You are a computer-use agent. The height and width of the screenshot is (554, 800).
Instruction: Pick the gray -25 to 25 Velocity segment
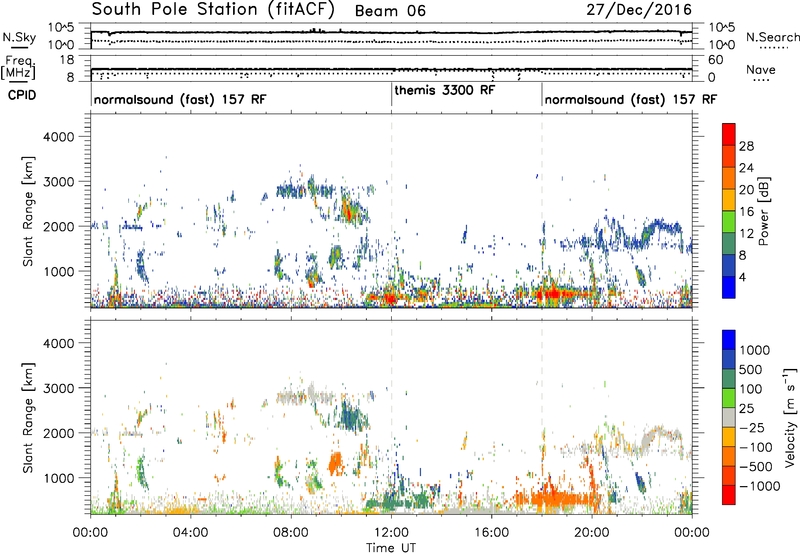[729, 417]
